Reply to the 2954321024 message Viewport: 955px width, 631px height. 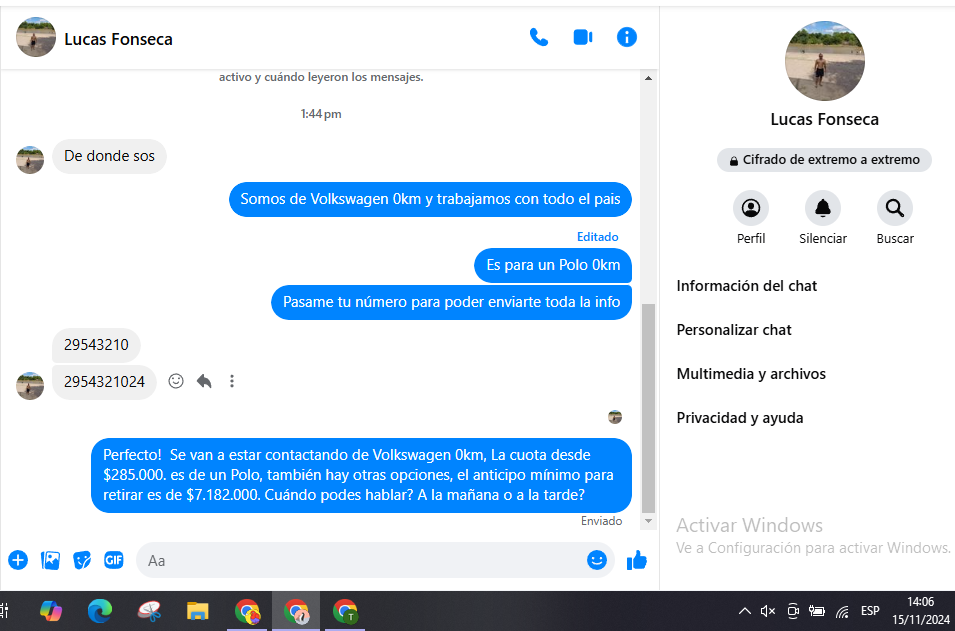pos(204,381)
